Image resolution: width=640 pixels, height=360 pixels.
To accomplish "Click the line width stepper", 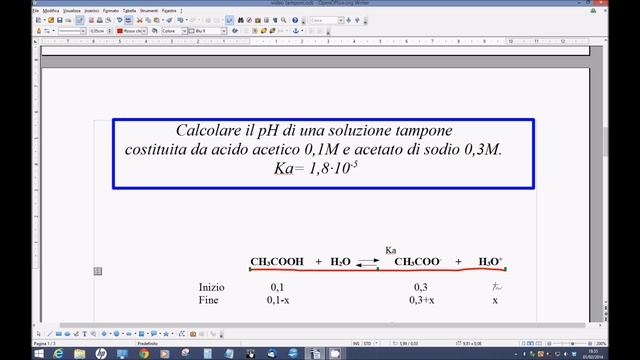I will pos(109,31).
